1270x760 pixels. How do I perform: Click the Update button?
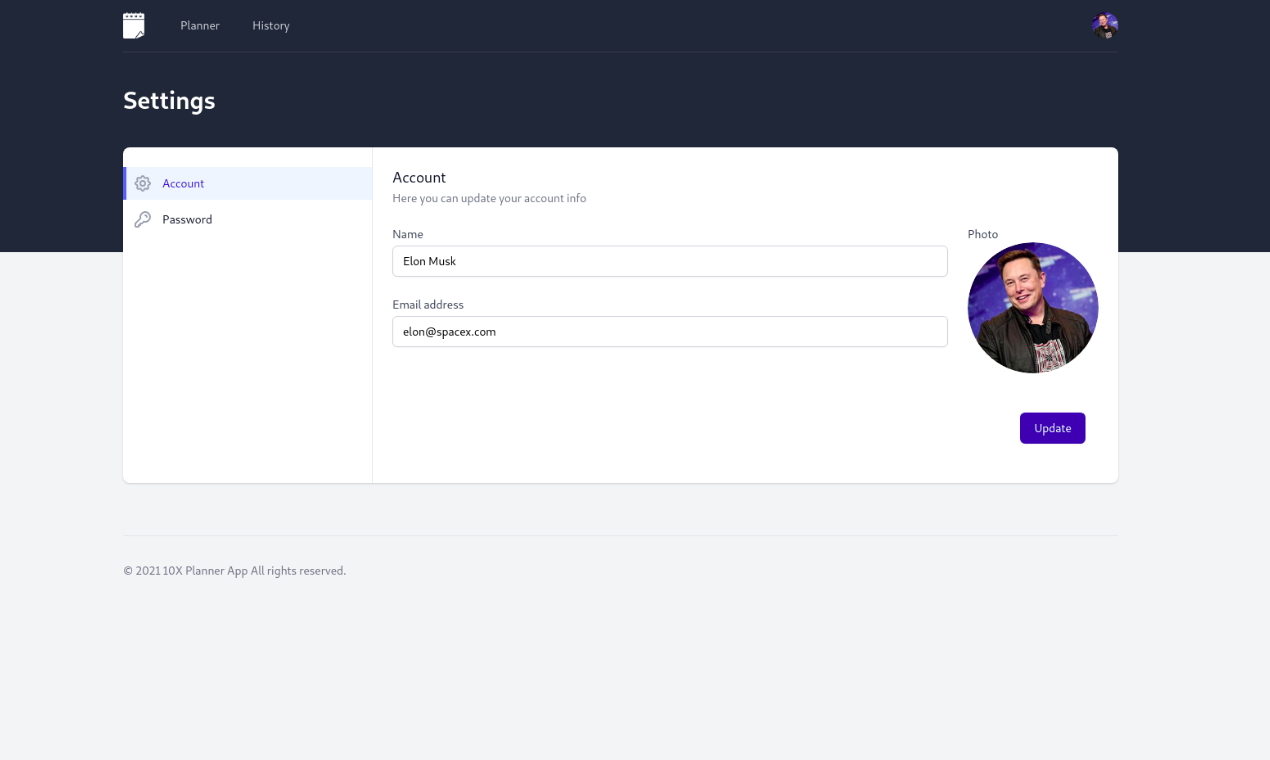tap(1052, 427)
